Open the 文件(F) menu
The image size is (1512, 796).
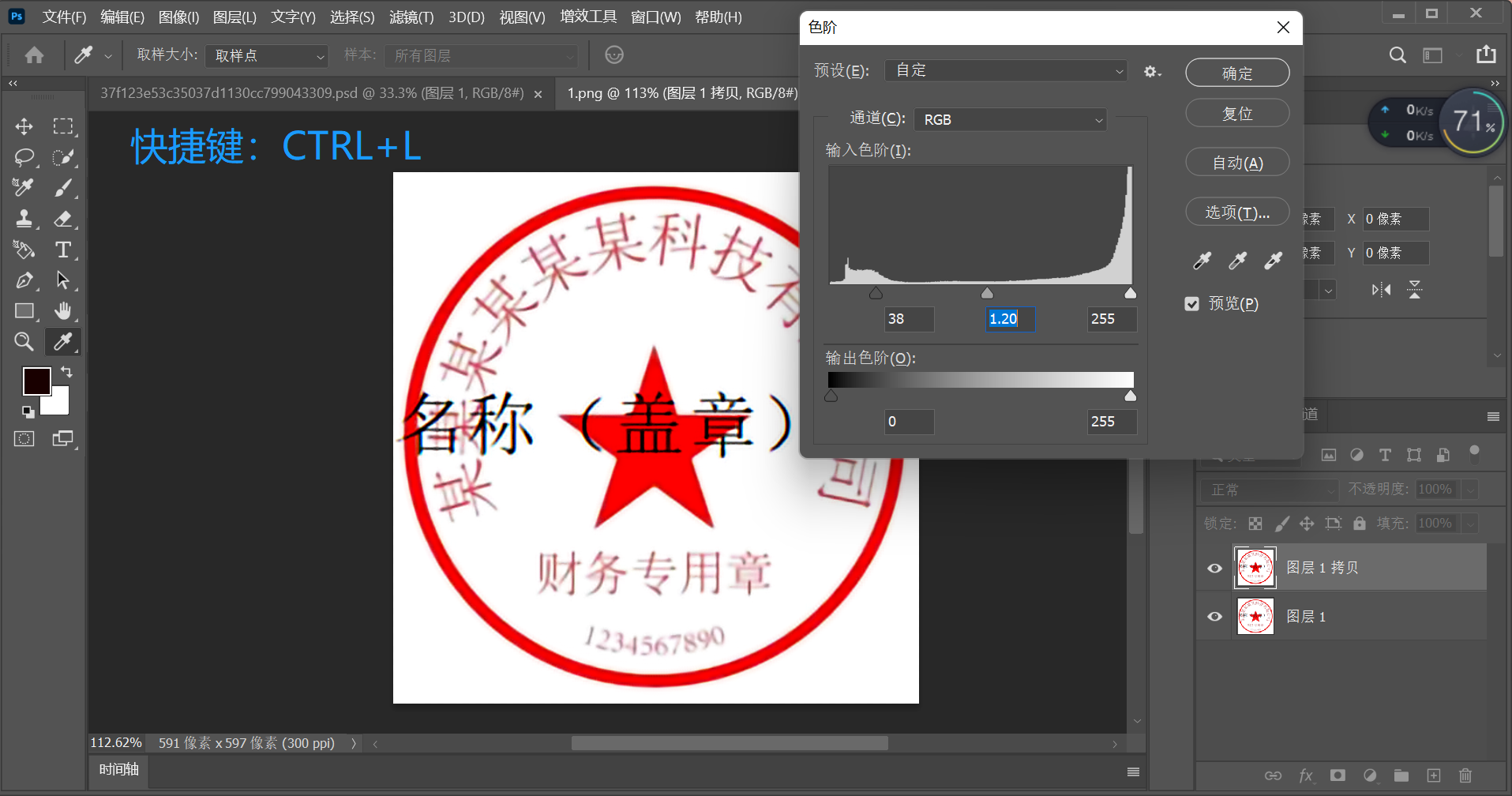[64, 17]
